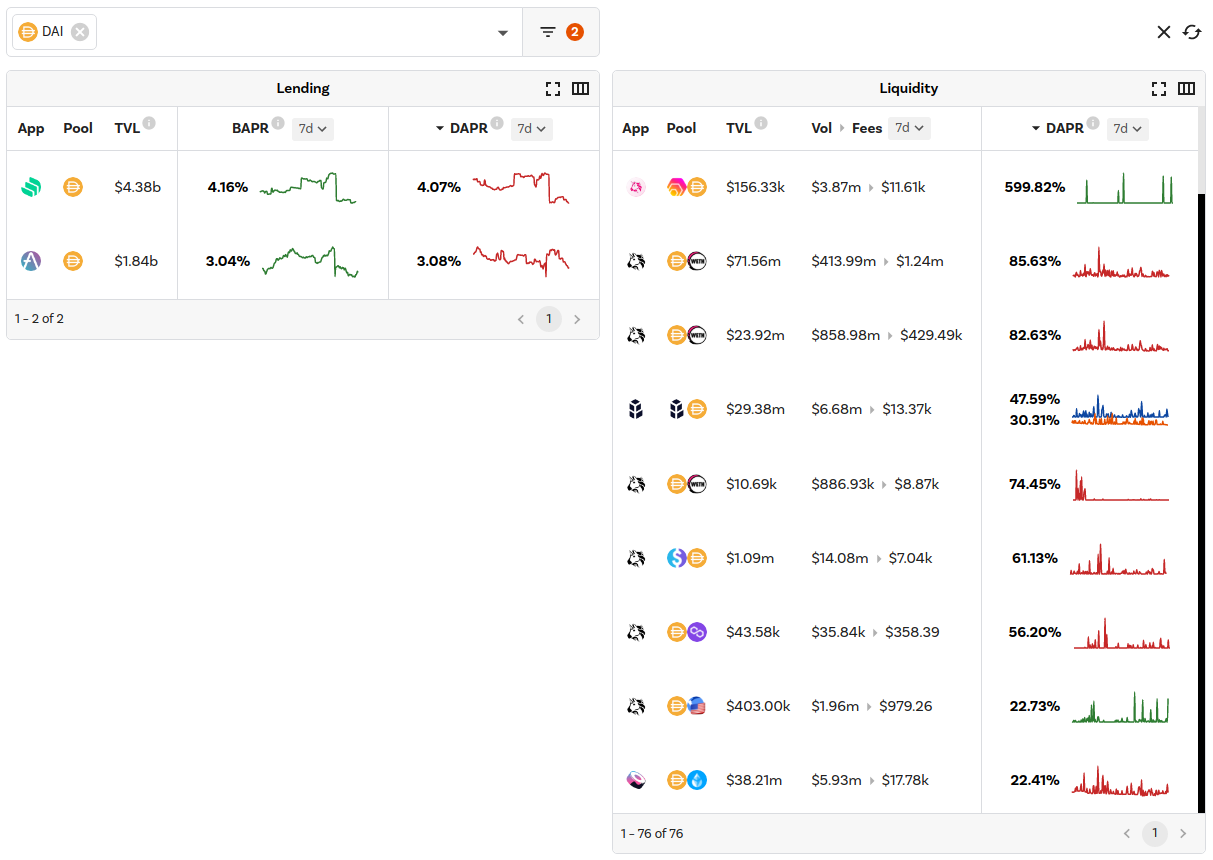This screenshot has width=1213, height=860.
Task: Click the Uniswap app icon in $23.92m row
Action: coord(635,335)
